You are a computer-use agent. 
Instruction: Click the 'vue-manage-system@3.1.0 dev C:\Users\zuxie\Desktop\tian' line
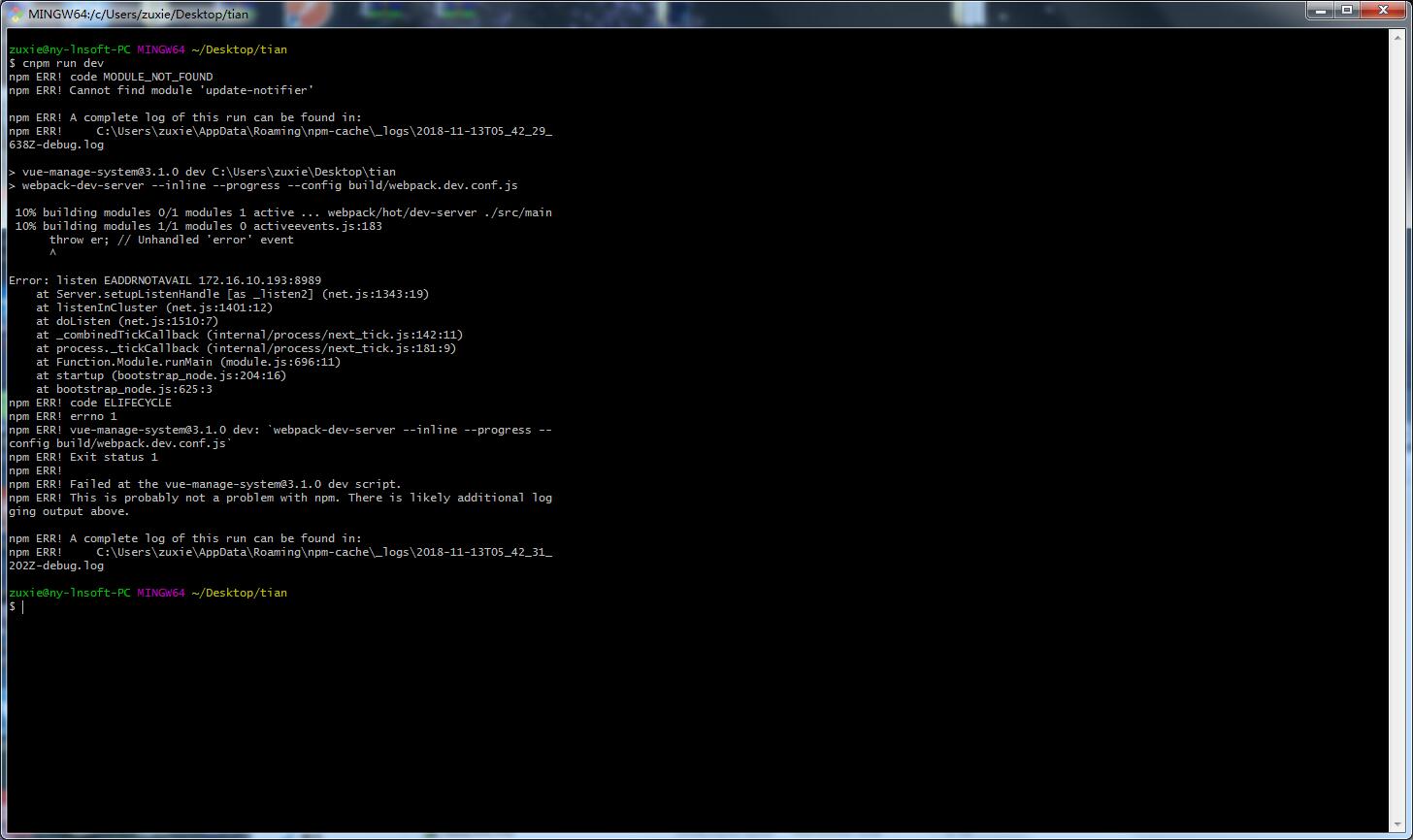point(202,172)
